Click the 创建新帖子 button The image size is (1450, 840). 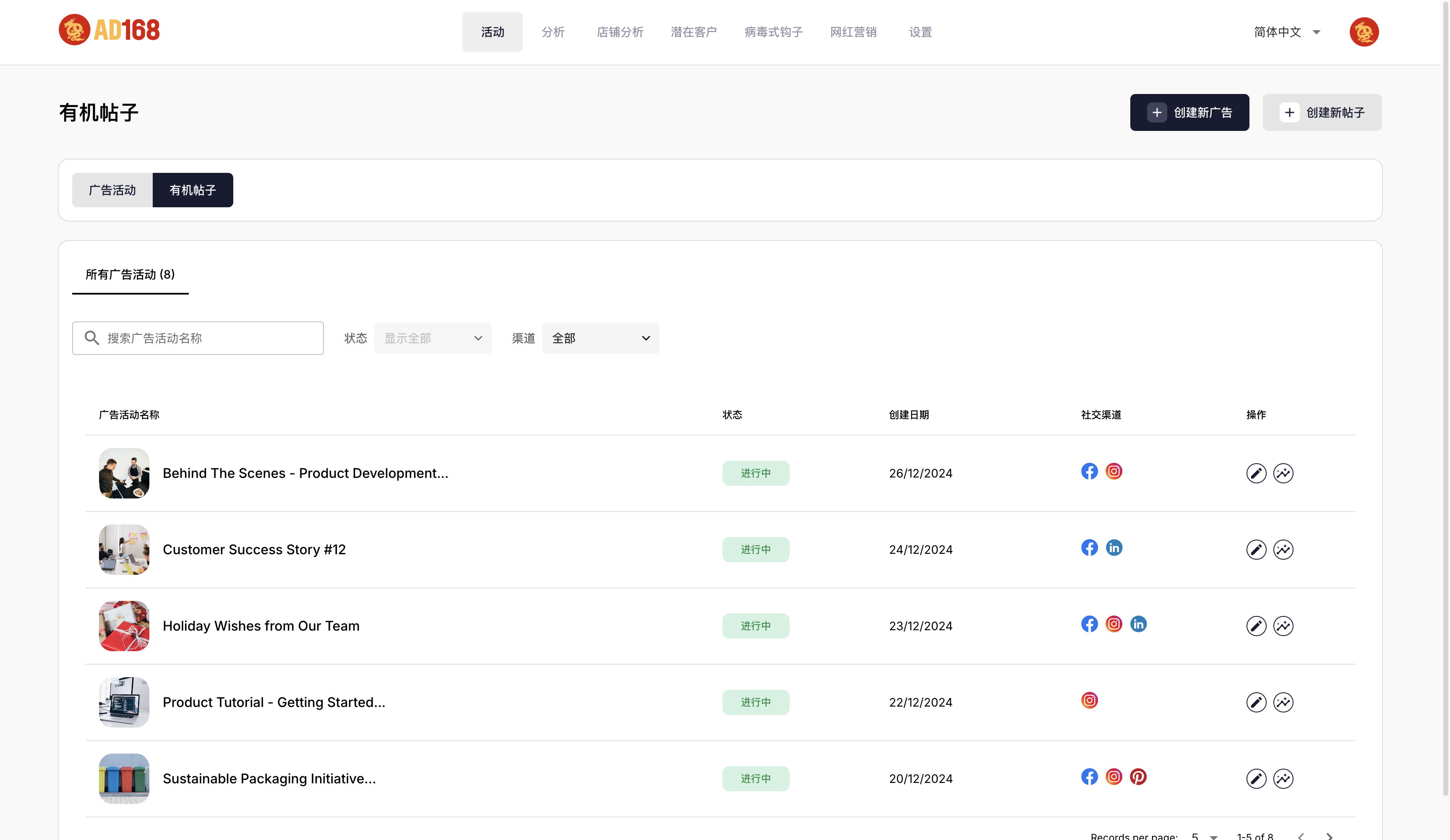(1322, 112)
